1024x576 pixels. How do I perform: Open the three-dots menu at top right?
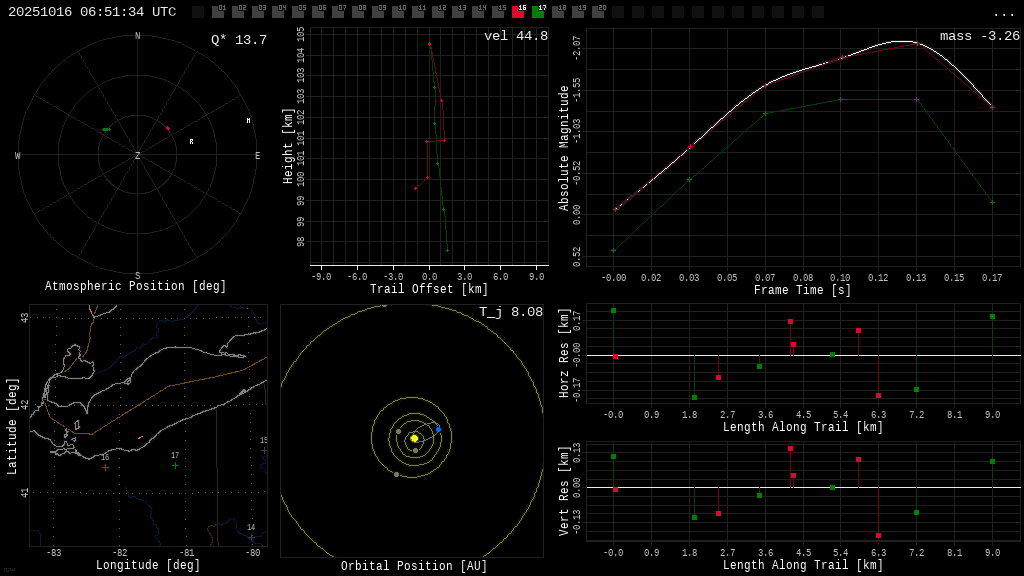click(1004, 13)
